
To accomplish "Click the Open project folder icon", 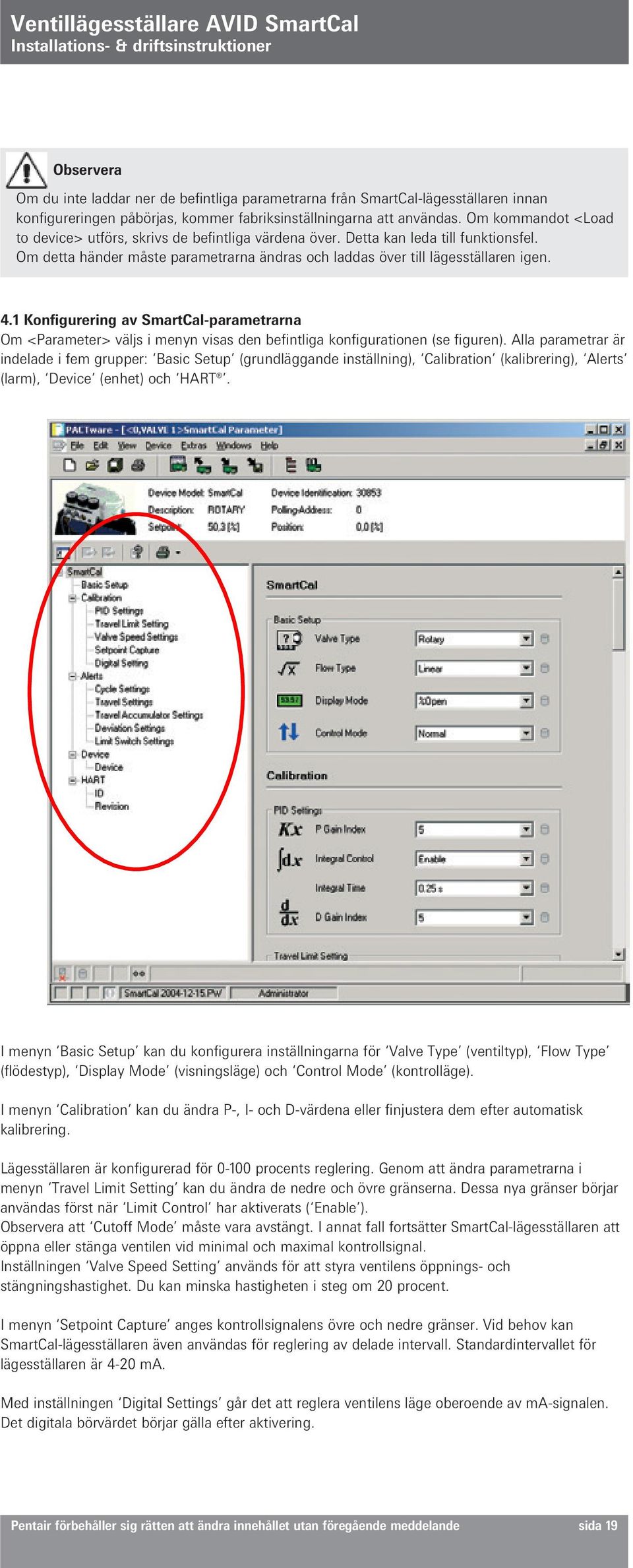I will [x=92, y=466].
